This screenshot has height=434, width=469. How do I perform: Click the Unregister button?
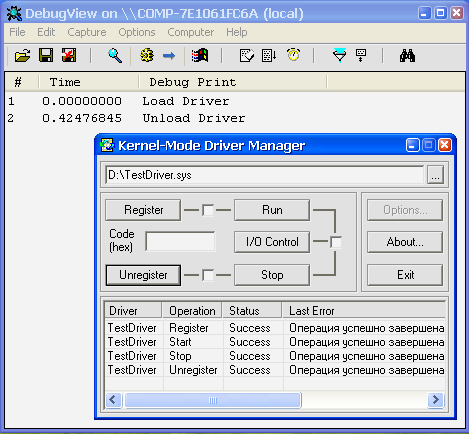[143, 275]
